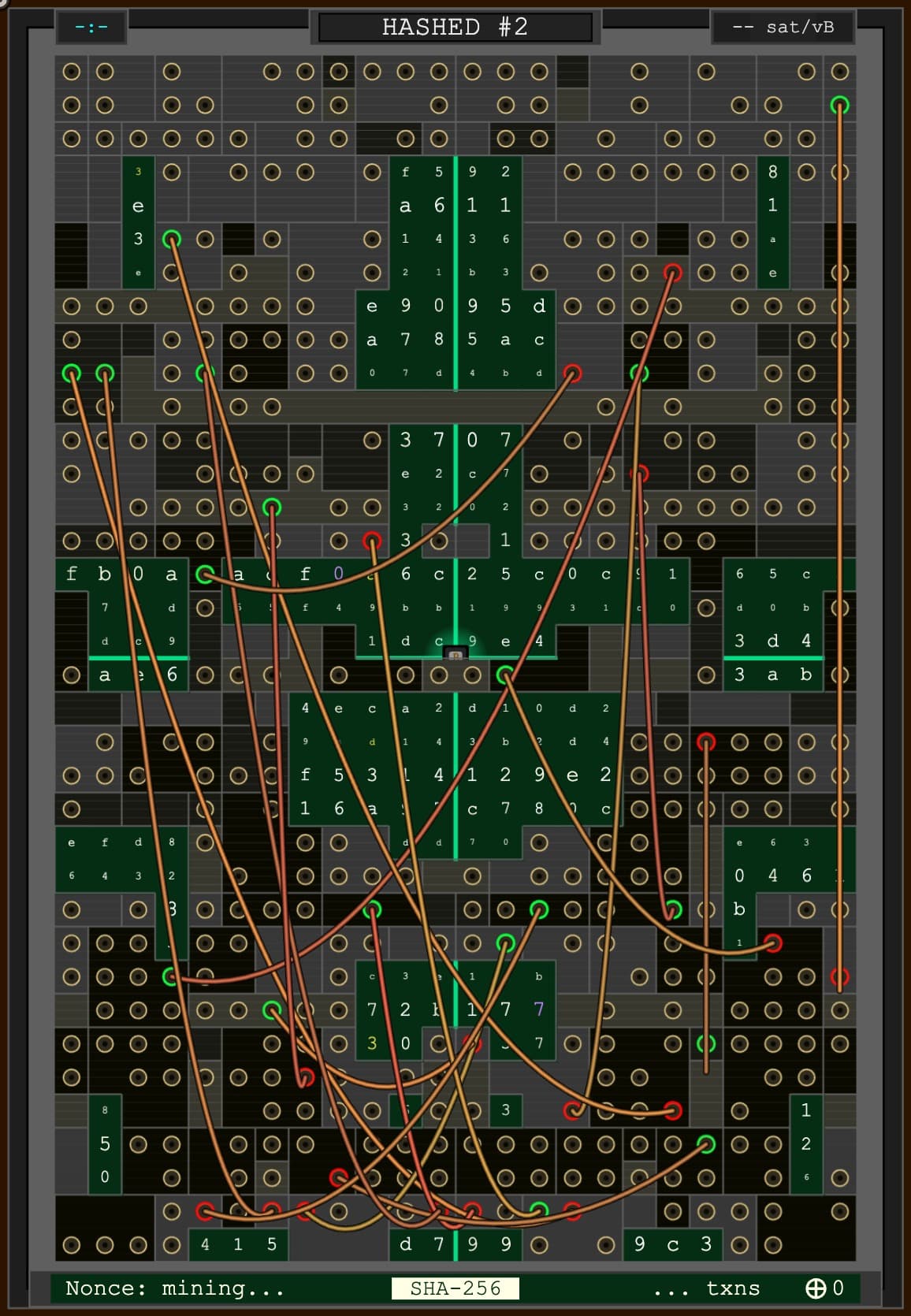Screen dimensions: 911x1316
Task: Click the jack immediately left of '415'
Action: pos(172,1244)
